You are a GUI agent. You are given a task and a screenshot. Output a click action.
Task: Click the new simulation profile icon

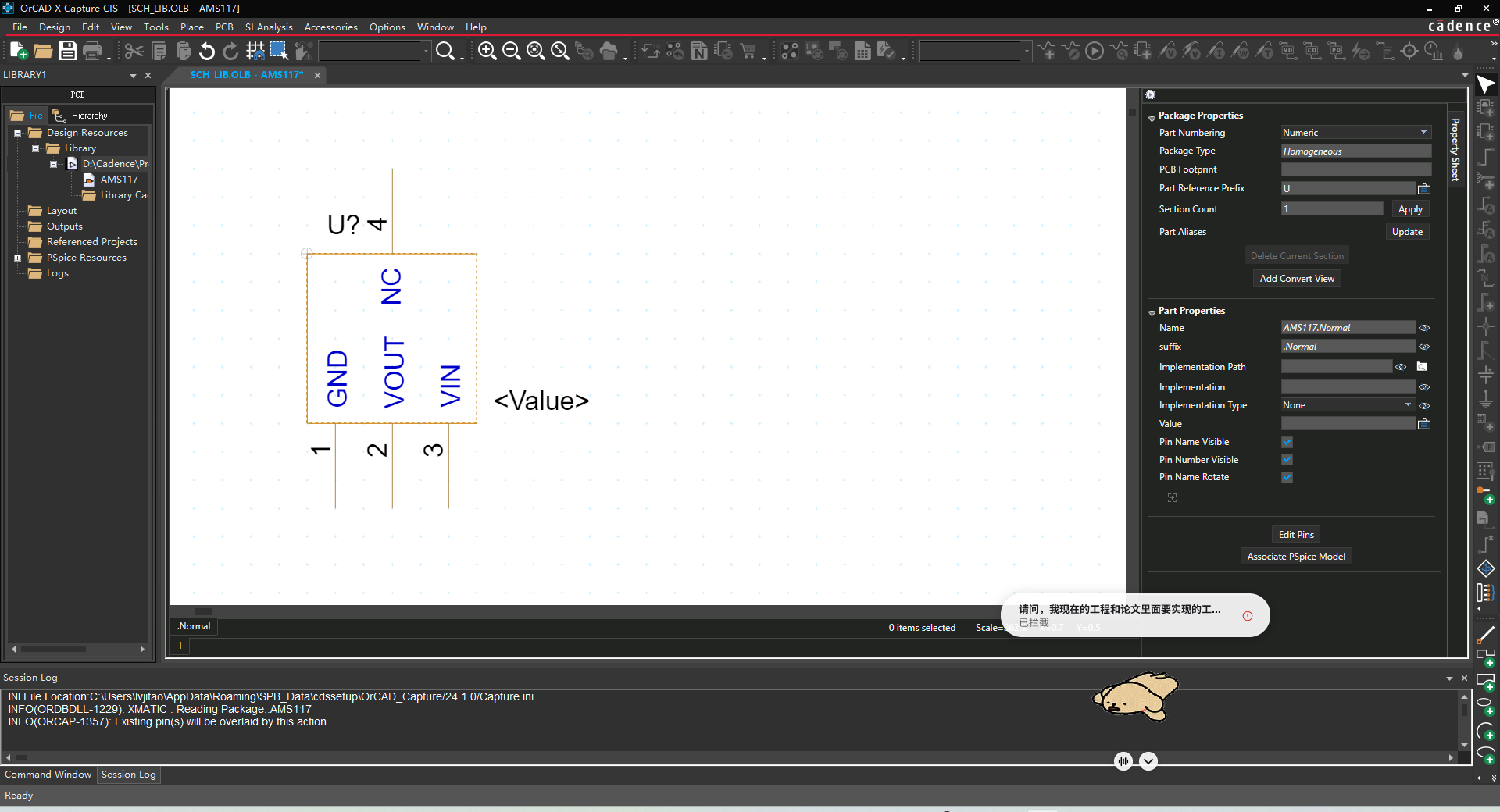tap(1046, 52)
